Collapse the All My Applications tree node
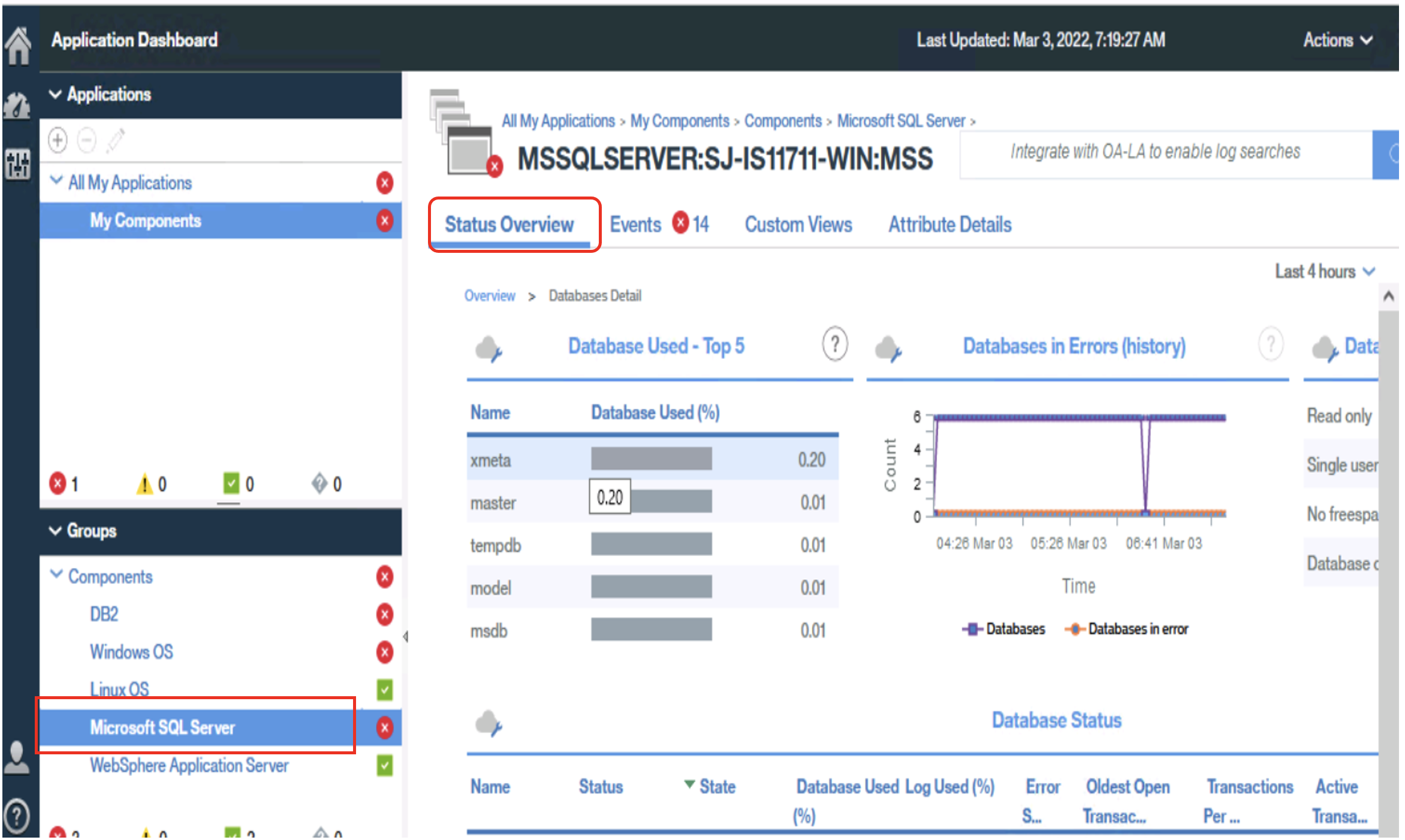The image size is (1405, 840). tap(56, 180)
